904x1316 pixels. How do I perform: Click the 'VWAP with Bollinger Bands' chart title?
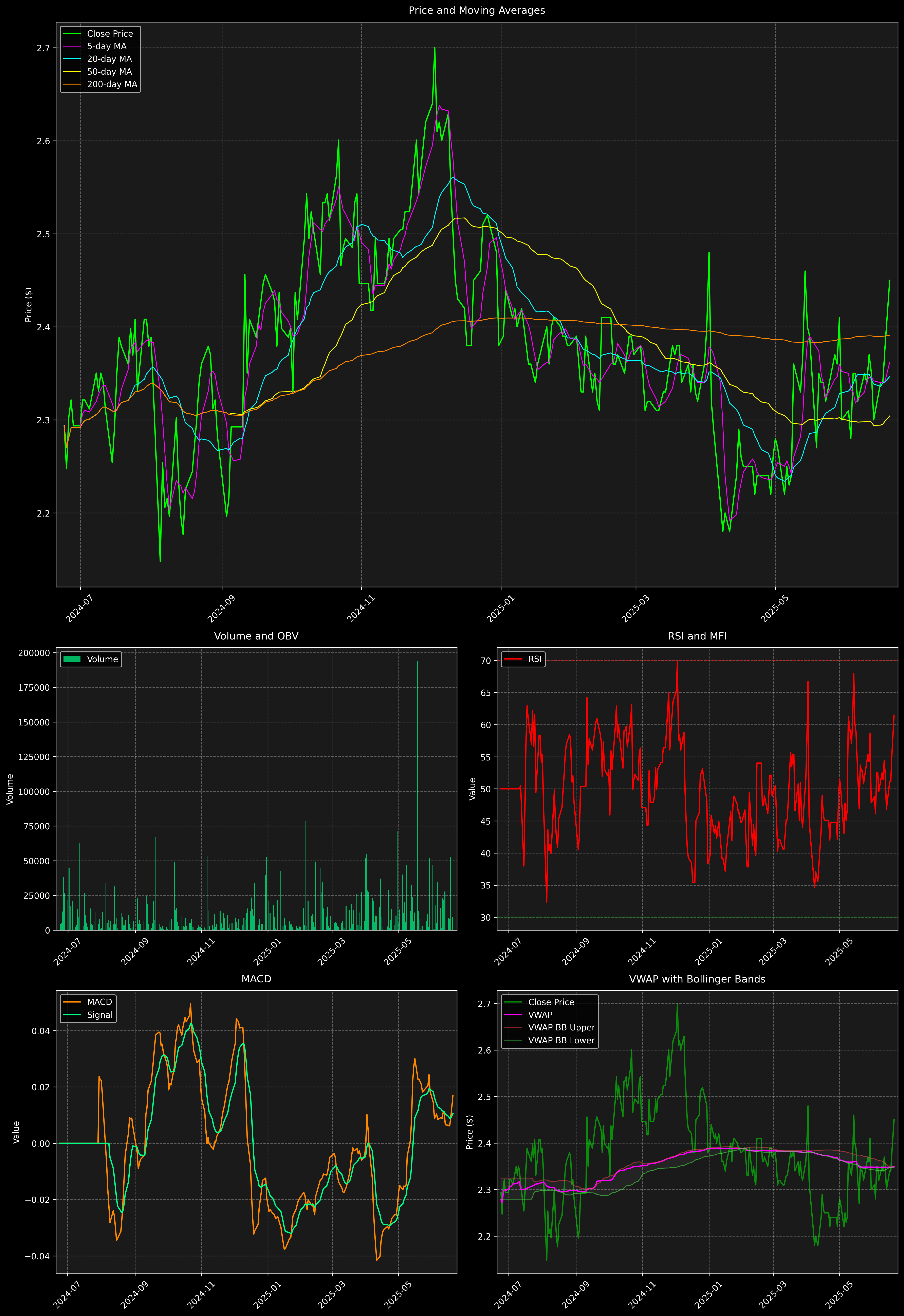coord(697,979)
